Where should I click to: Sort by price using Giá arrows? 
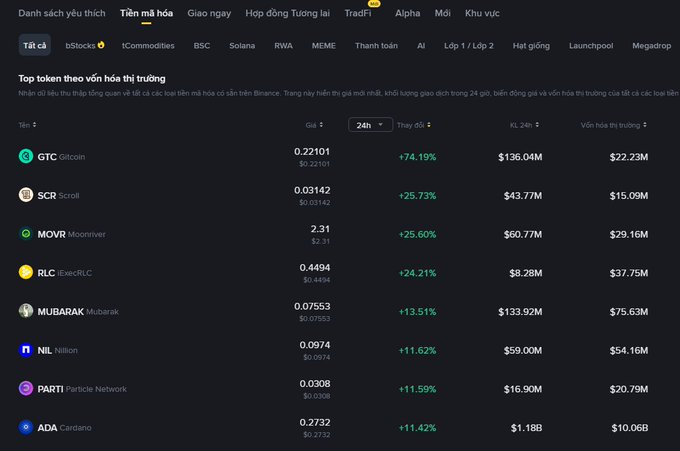(x=321, y=125)
